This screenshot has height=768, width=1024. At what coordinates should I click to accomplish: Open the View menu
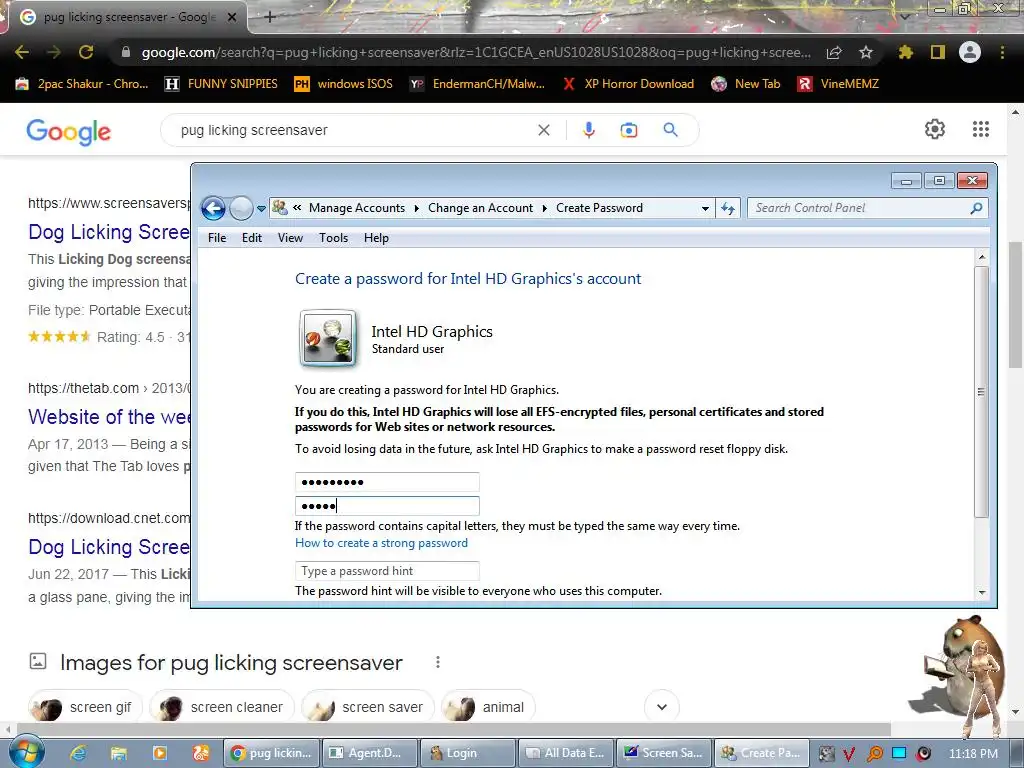click(290, 238)
